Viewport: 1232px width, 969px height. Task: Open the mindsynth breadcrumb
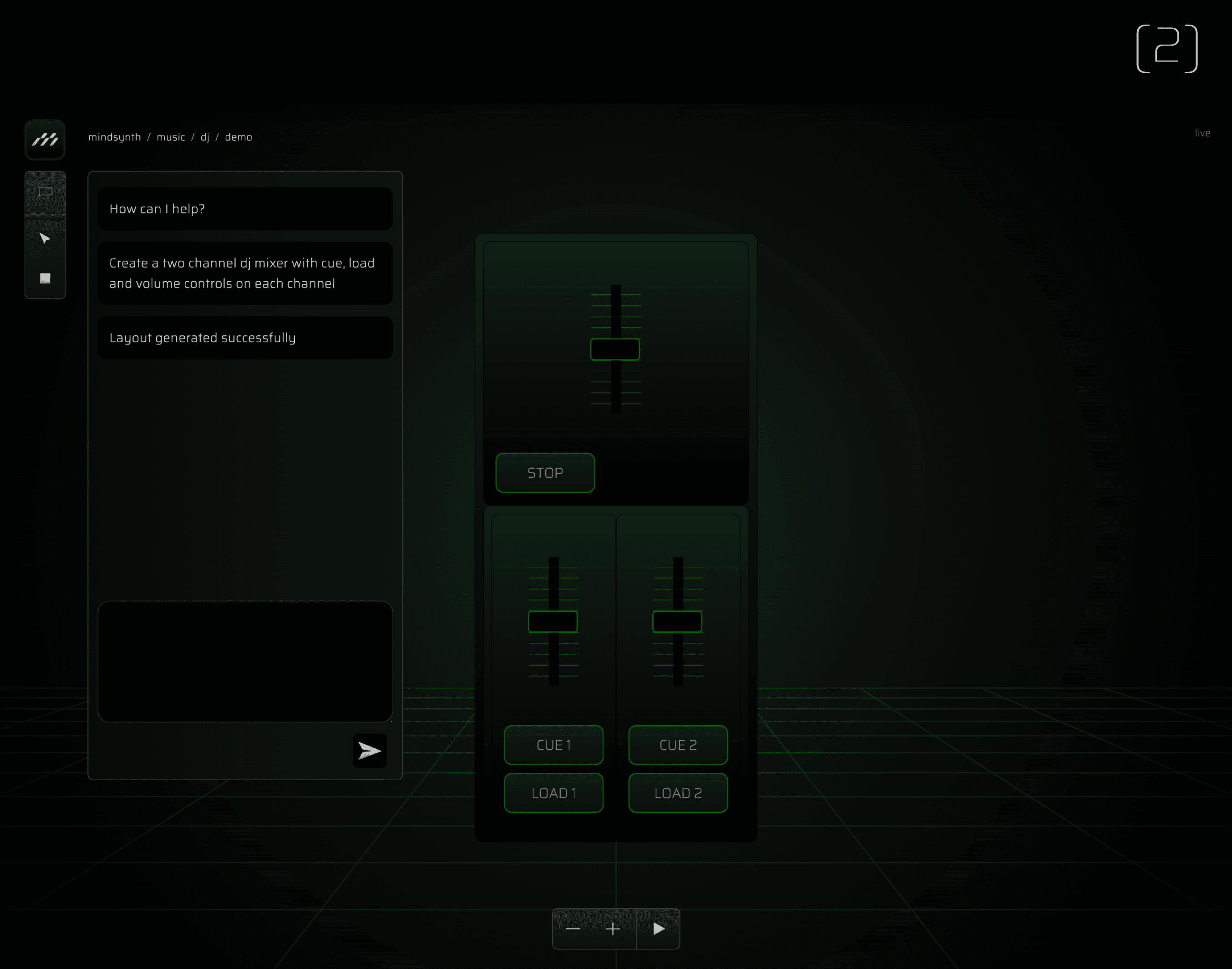(x=115, y=137)
